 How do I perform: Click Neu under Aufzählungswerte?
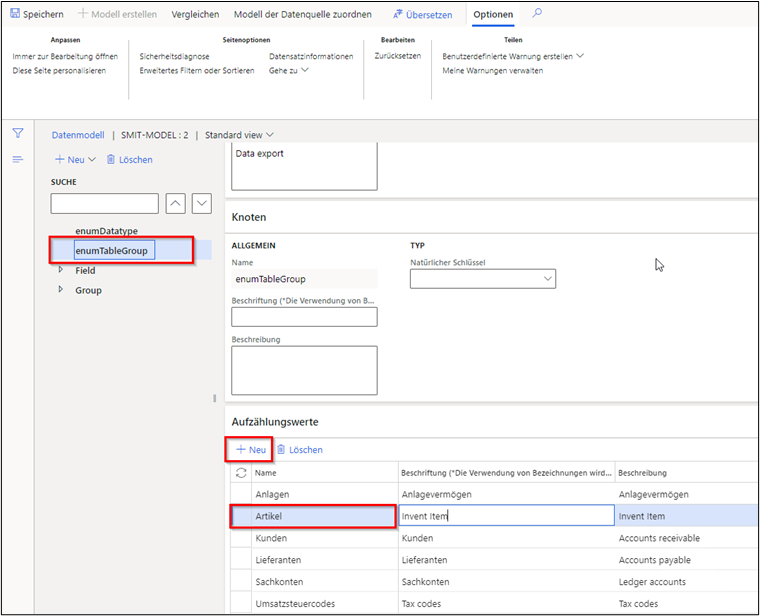pyautogui.click(x=250, y=450)
